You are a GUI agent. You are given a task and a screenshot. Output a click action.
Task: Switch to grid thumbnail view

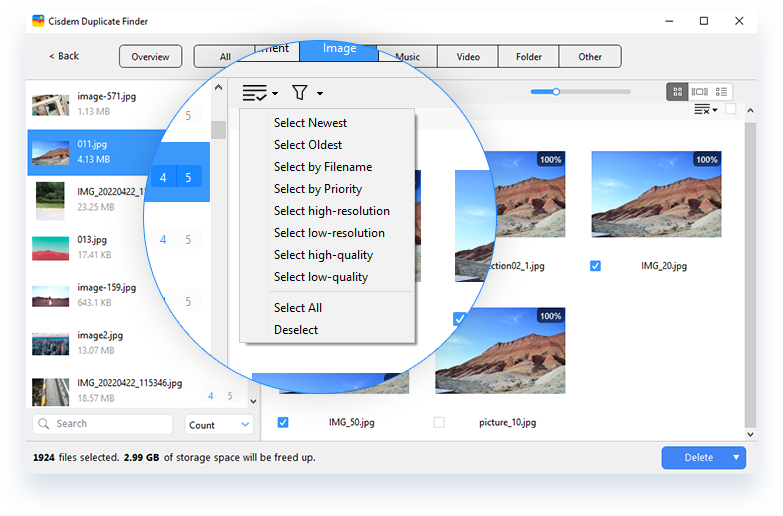678,92
